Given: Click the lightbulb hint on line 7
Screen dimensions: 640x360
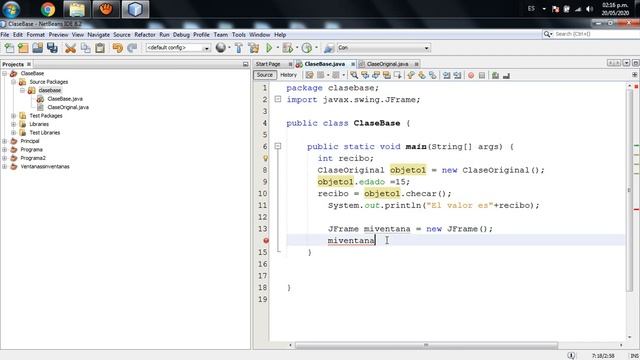Looking at the screenshot, I should pos(265,158).
